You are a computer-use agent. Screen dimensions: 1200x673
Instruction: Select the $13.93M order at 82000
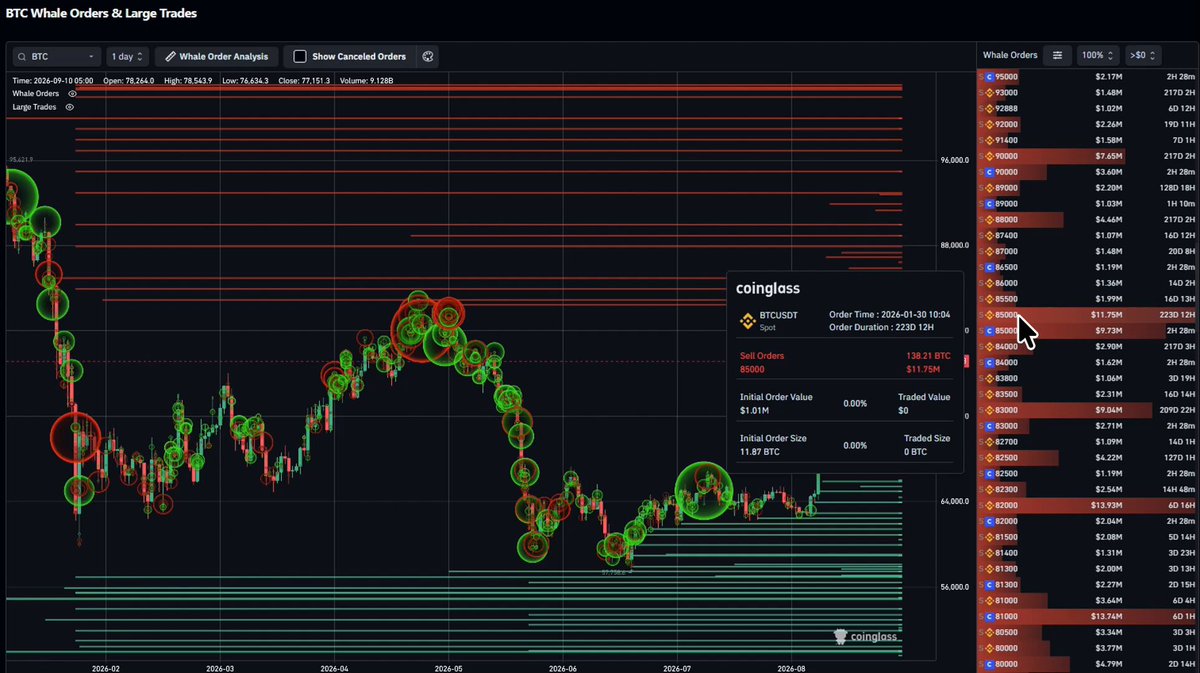pyautogui.click(x=1088, y=505)
